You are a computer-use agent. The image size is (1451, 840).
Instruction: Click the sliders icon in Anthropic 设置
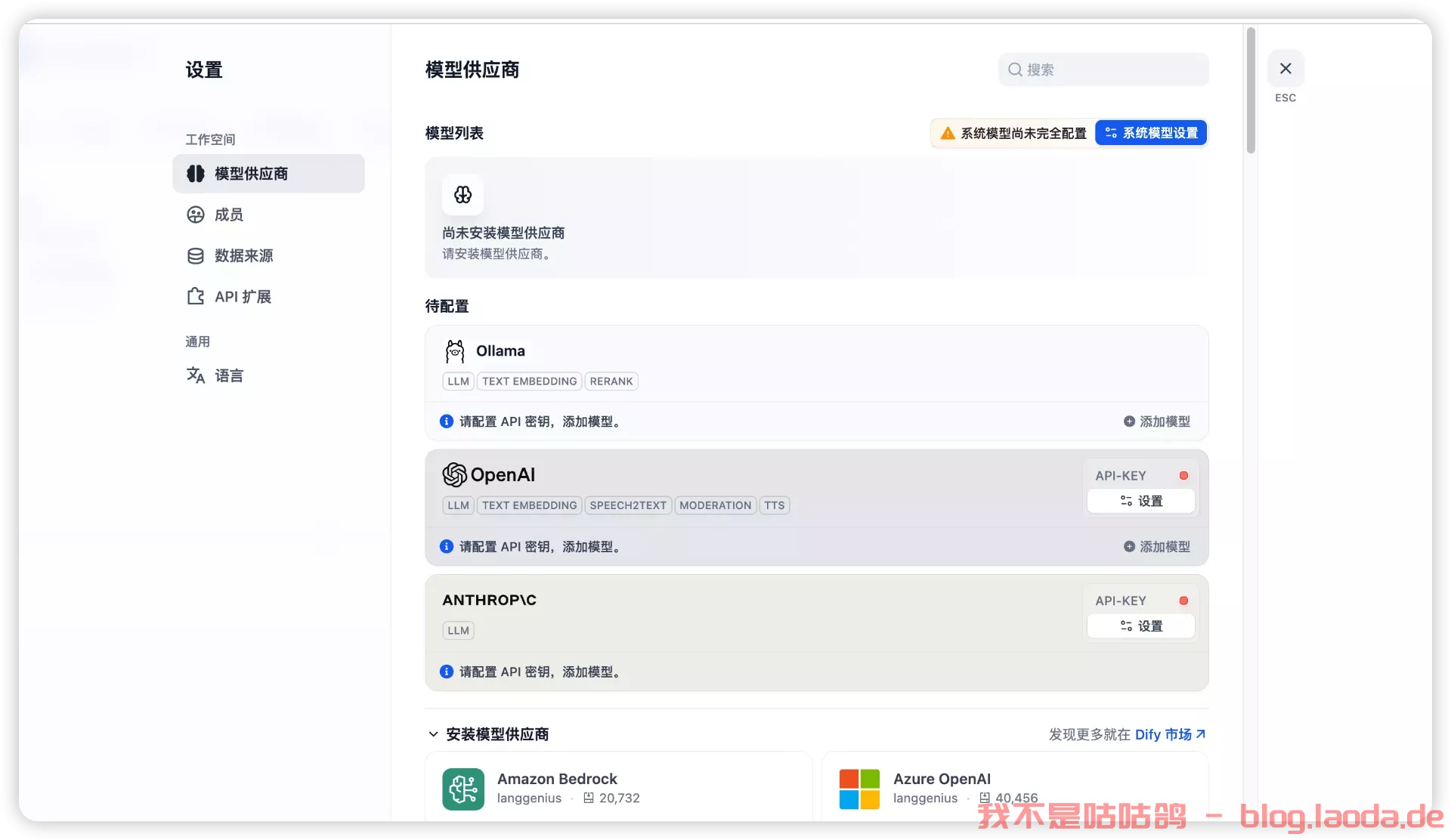1126,626
